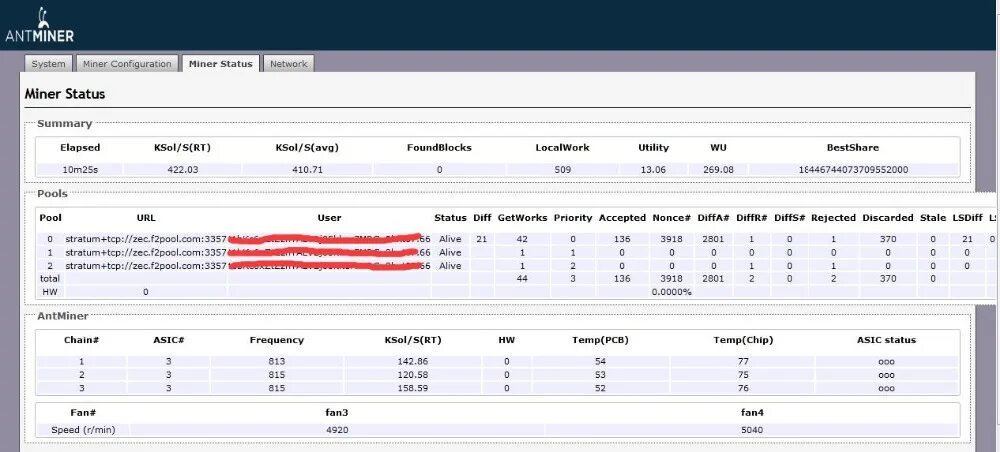Click the BestShare column header
This screenshot has height=452, width=1000.
[853, 147]
